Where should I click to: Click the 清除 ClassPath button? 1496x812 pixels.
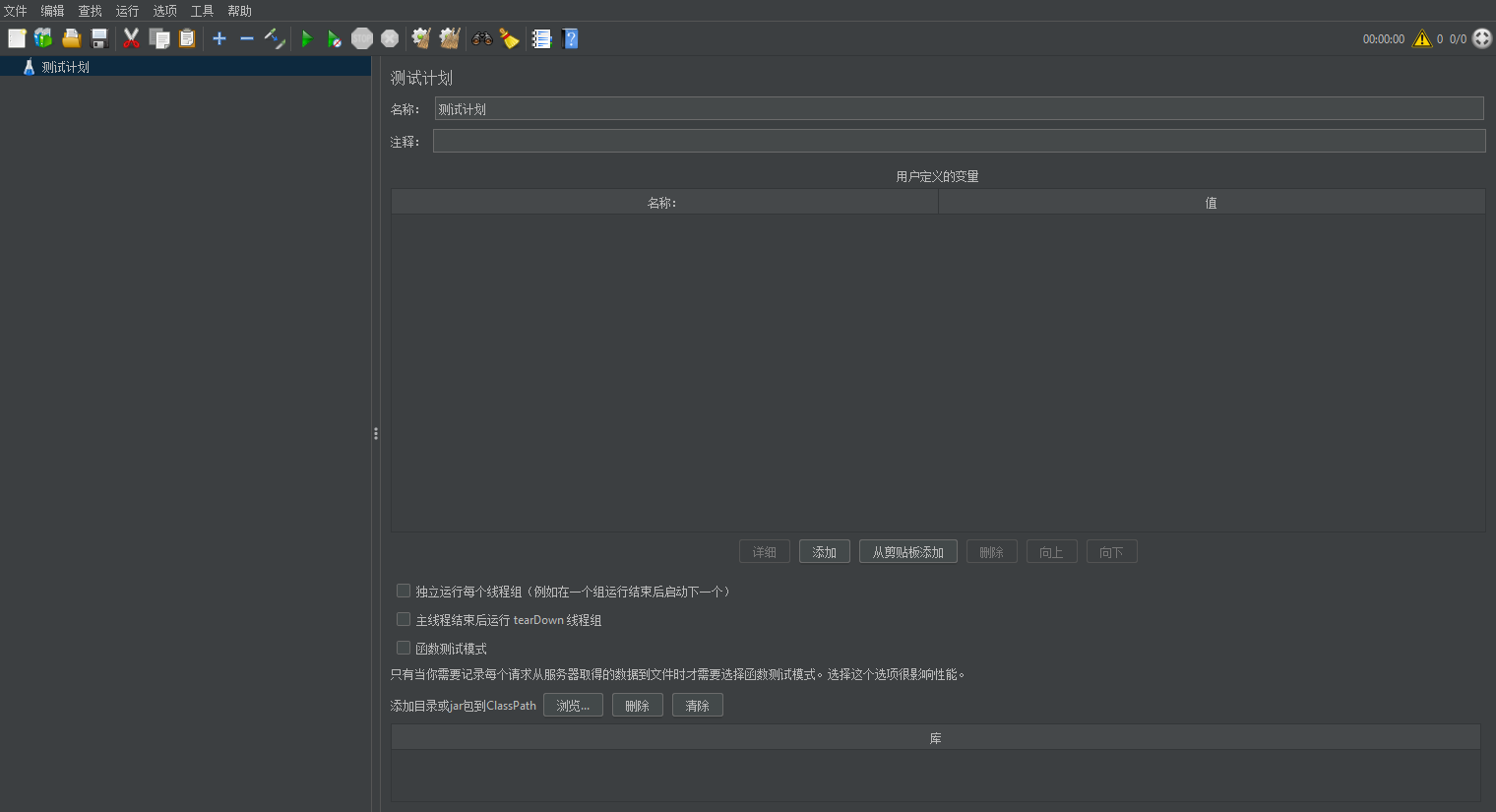coord(698,706)
